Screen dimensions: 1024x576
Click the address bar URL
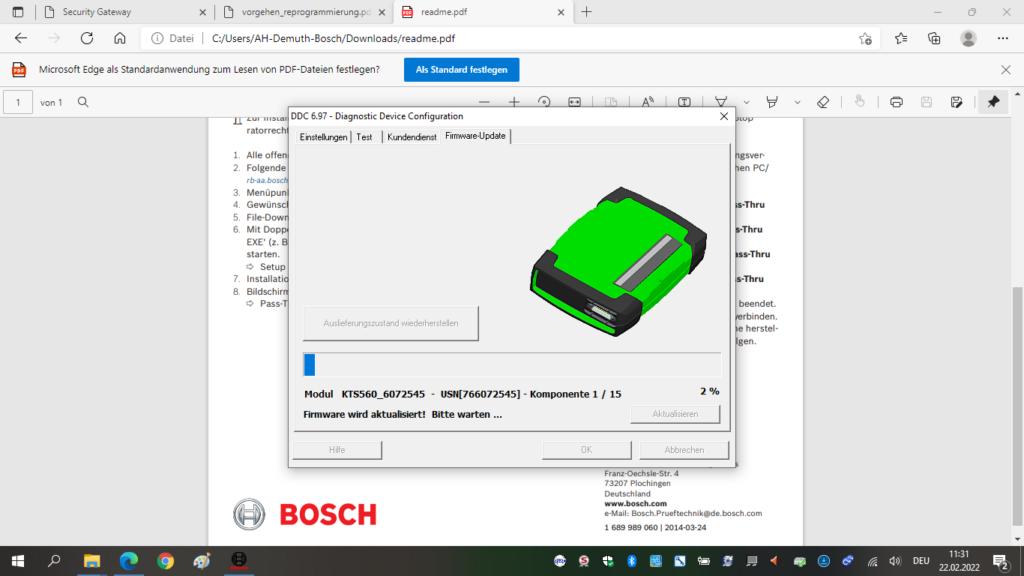333,39
